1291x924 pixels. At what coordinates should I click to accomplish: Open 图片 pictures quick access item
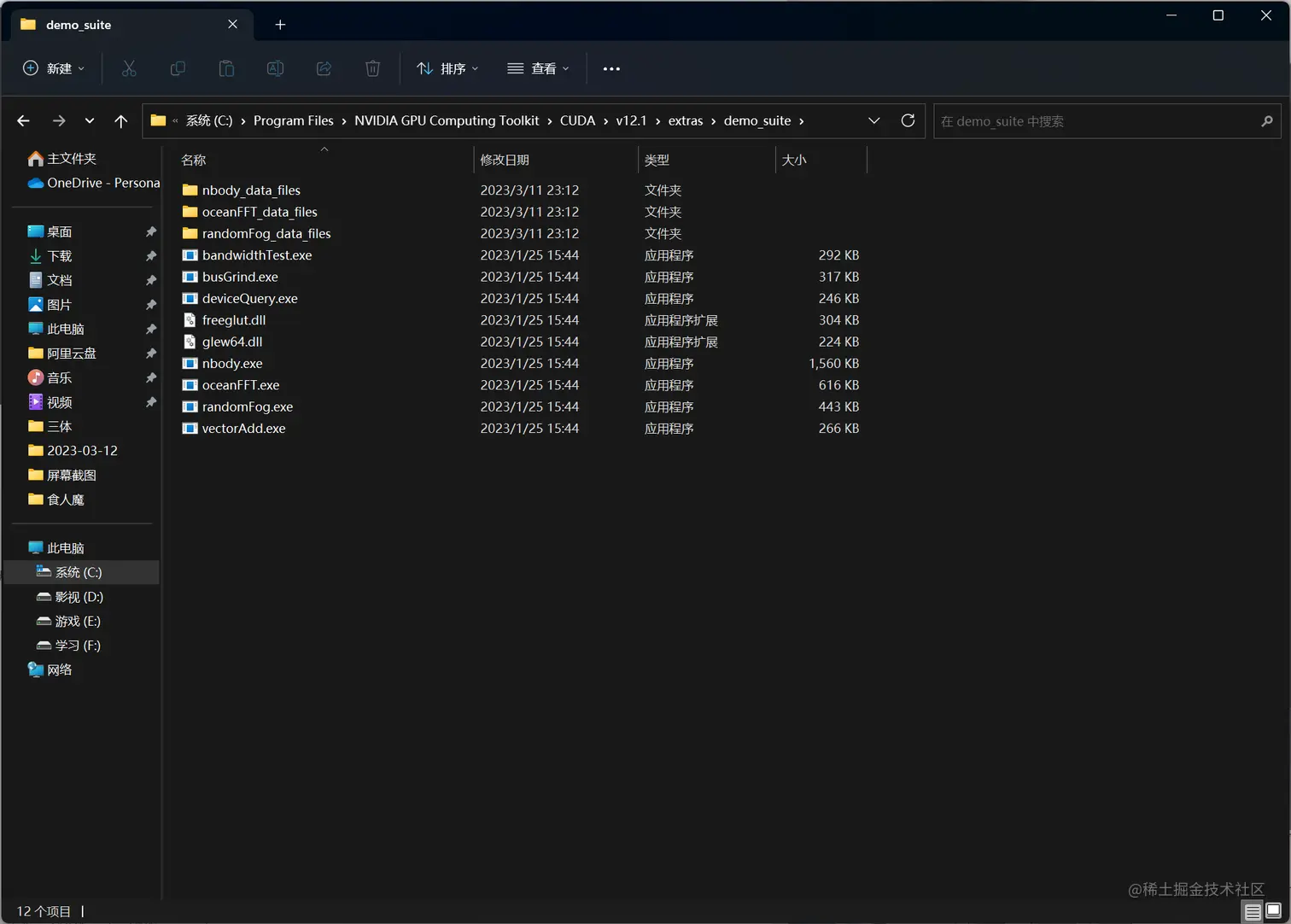point(50,305)
